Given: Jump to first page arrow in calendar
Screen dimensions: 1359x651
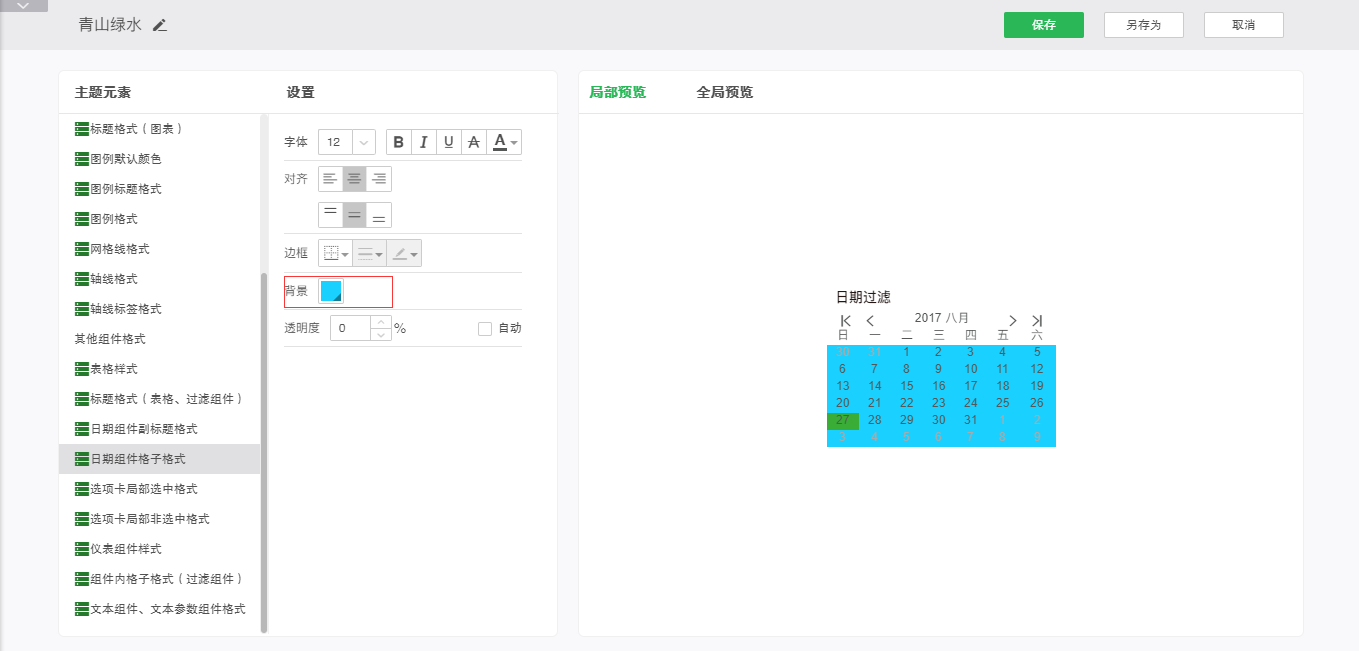Looking at the screenshot, I should (845, 320).
